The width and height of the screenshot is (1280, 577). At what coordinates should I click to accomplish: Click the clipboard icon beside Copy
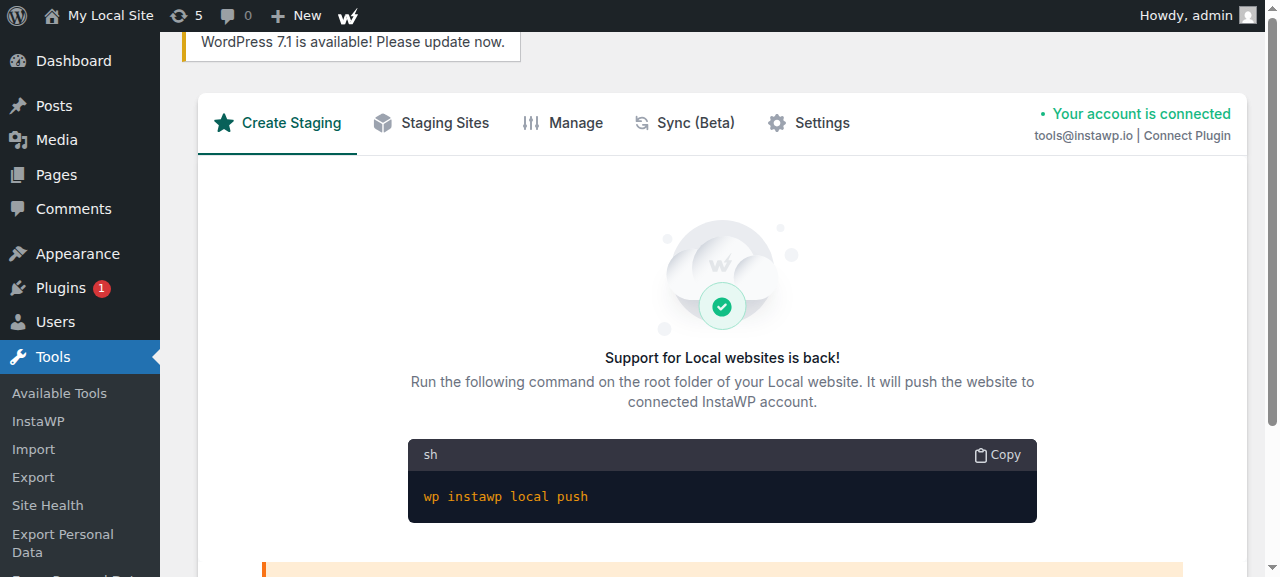[x=981, y=455]
